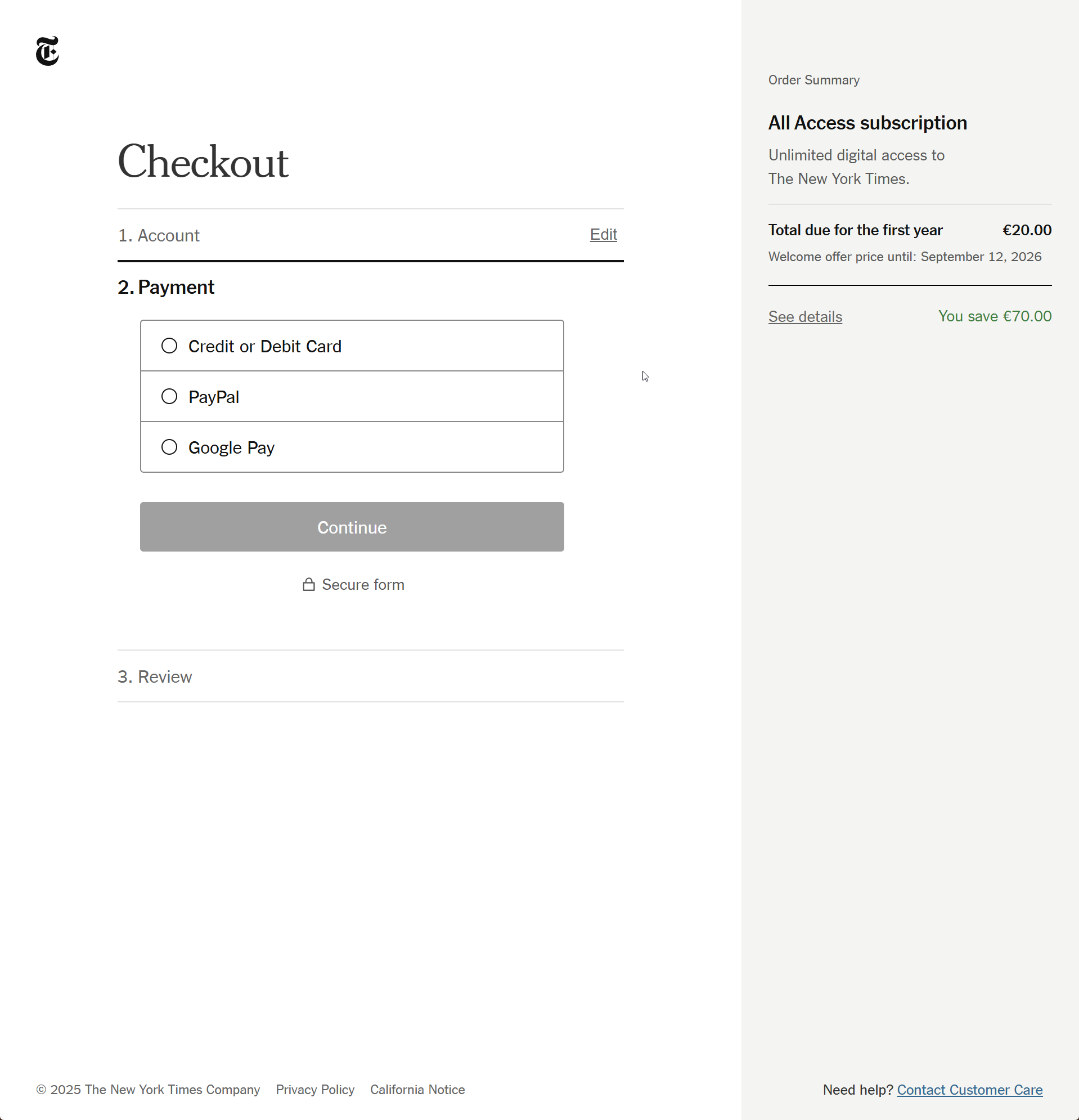Click the lock icon beside Secure form

tap(308, 585)
